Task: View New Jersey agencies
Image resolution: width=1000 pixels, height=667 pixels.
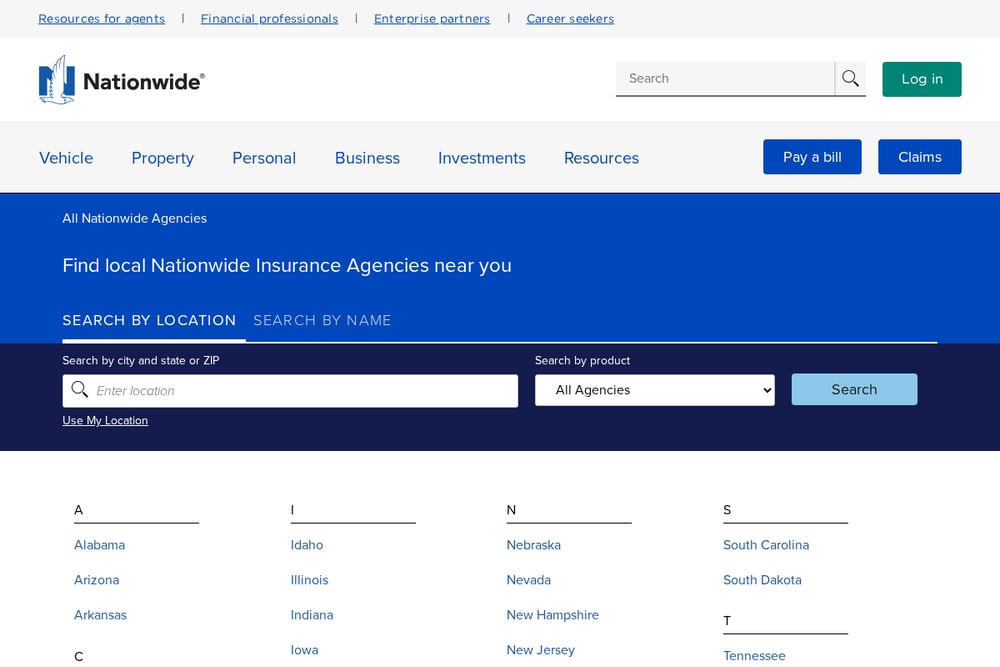Action: coord(540,650)
